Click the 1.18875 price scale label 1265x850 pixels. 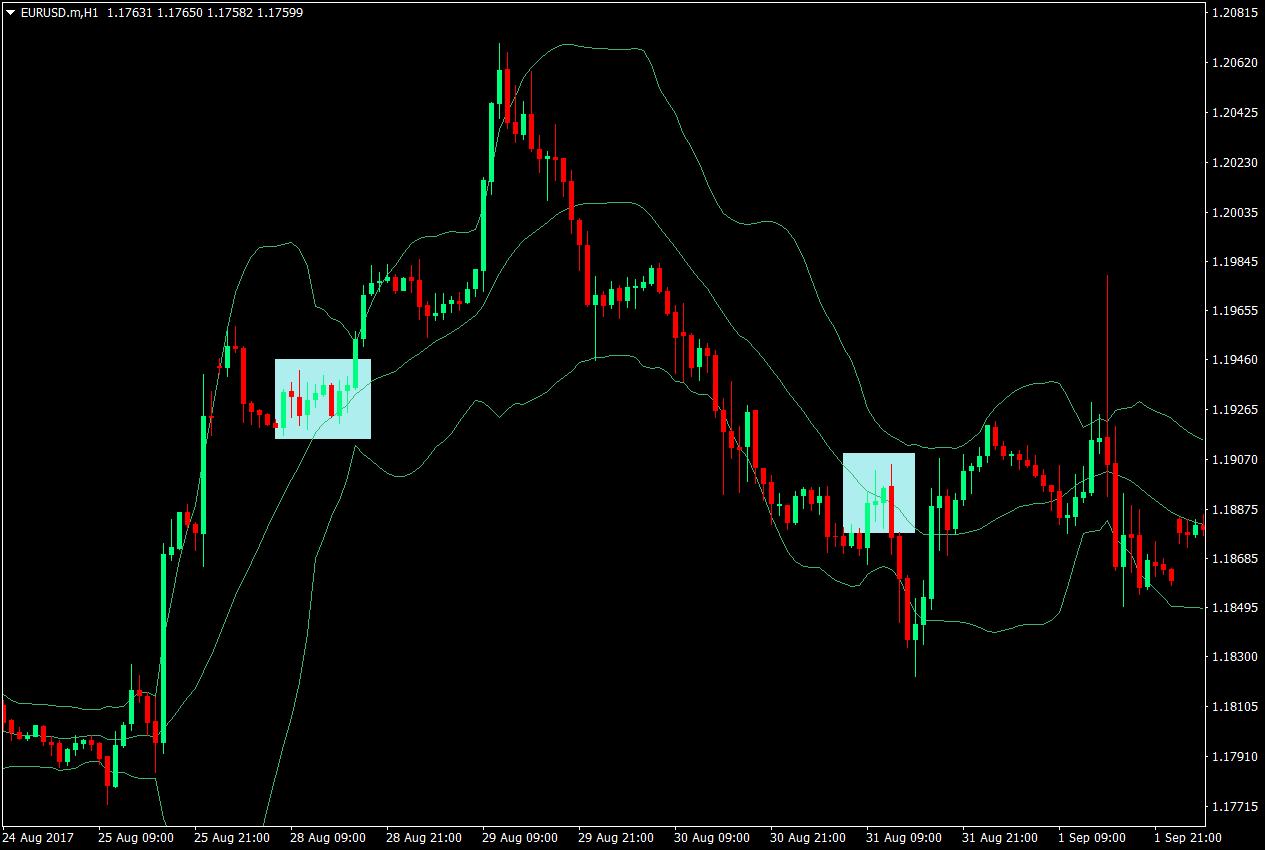1233,509
